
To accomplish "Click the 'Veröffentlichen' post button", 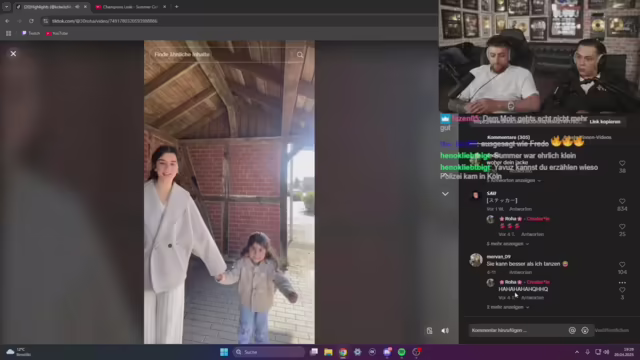I will tap(611, 330).
